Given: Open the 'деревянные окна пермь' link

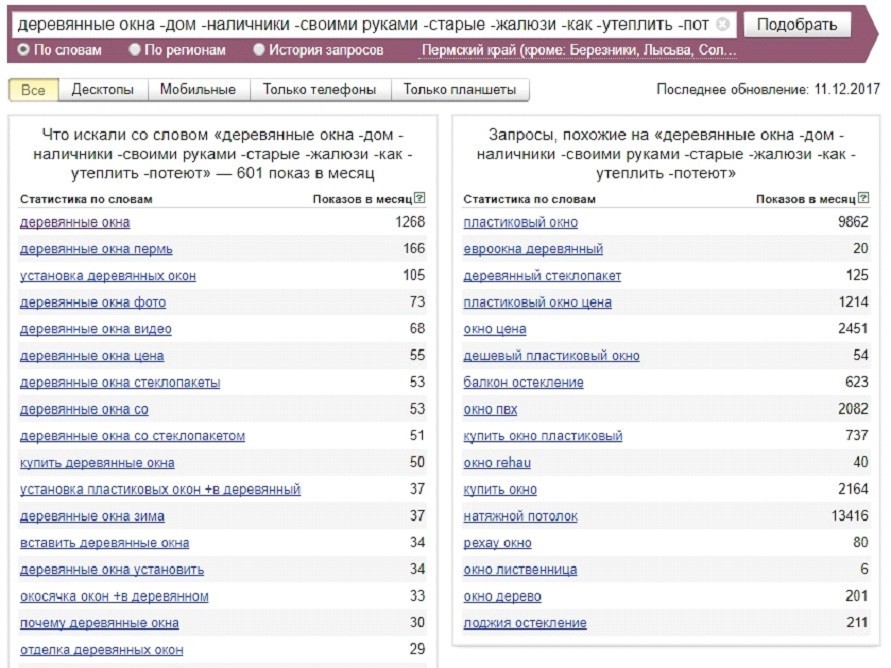Looking at the screenshot, I should [x=96, y=249].
